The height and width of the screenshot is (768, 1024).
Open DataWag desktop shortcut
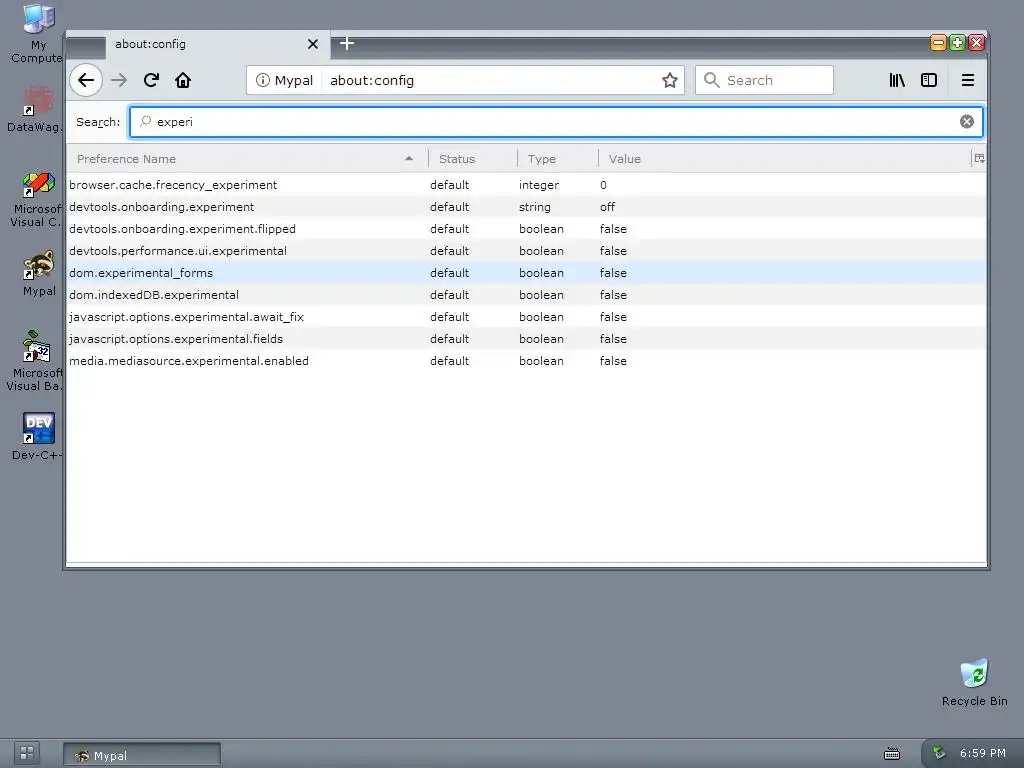pyautogui.click(x=36, y=110)
